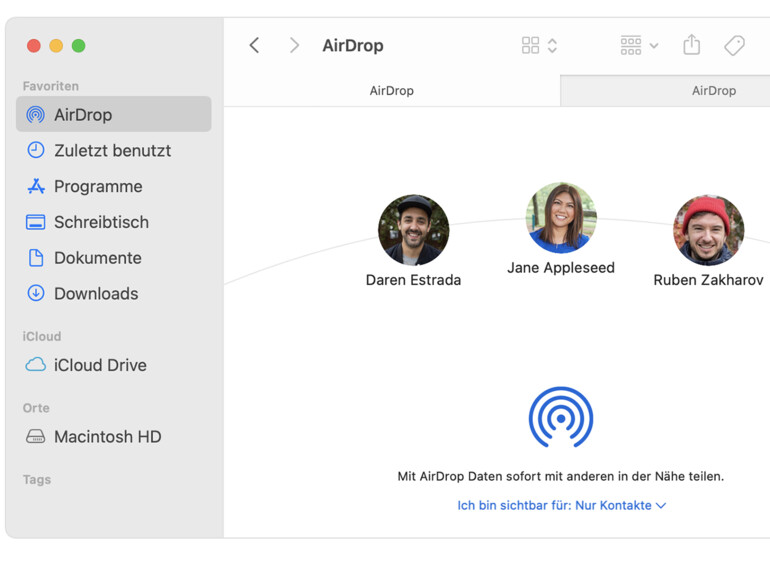Image resolution: width=770 pixels, height=578 pixels.
Task: Click the forward navigation arrow
Action: pos(294,45)
